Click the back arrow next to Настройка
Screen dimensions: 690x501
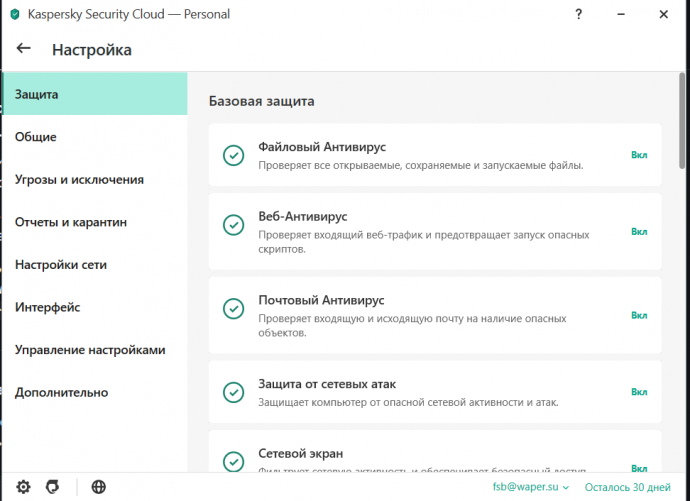point(24,48)
